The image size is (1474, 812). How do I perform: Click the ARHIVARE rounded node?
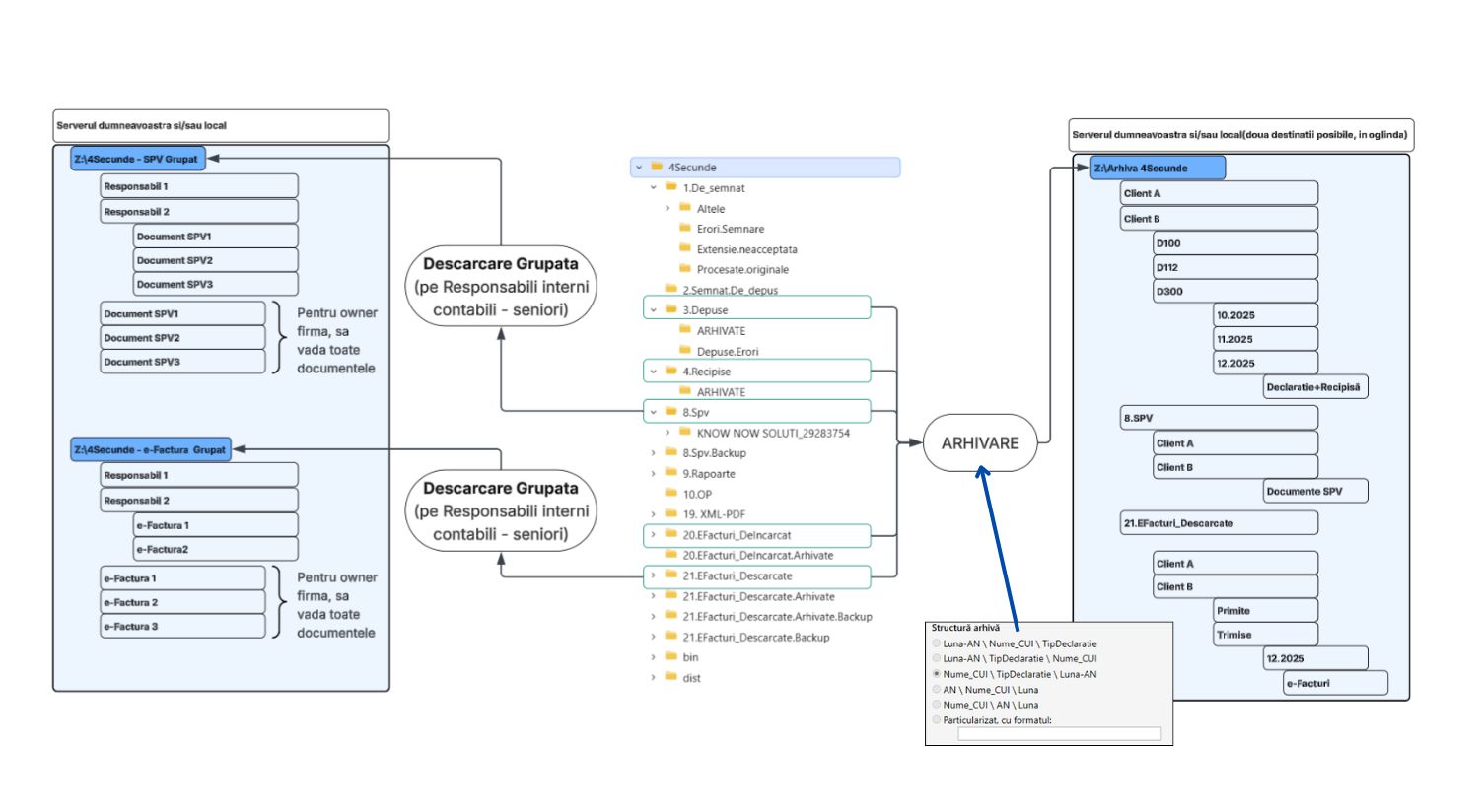pyautogui.click(x=980, y=443)
